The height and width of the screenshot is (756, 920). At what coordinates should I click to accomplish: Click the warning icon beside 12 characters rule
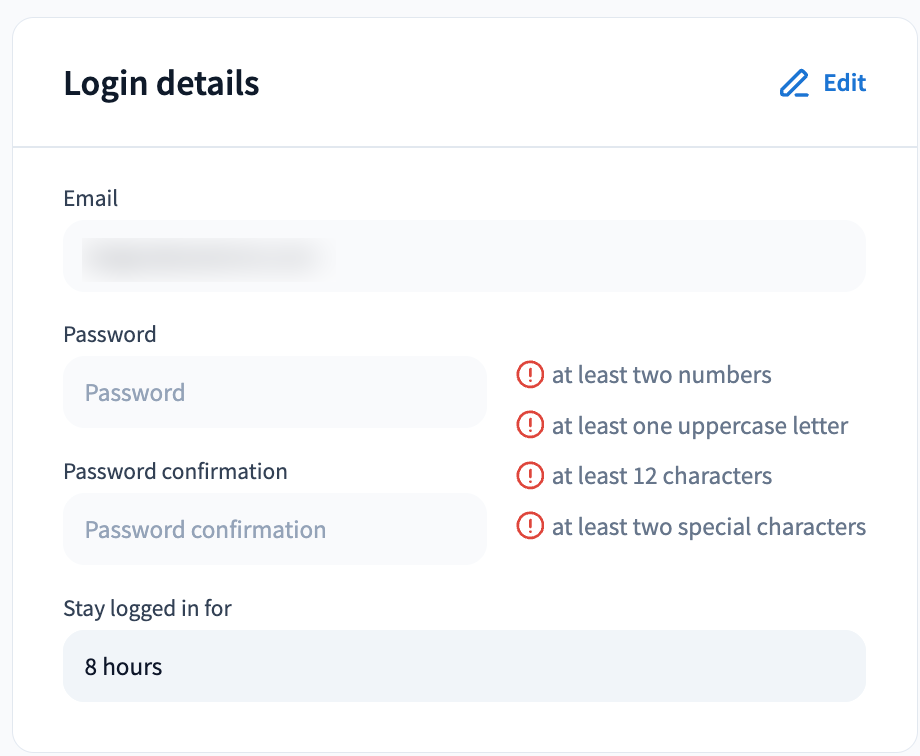530,475
